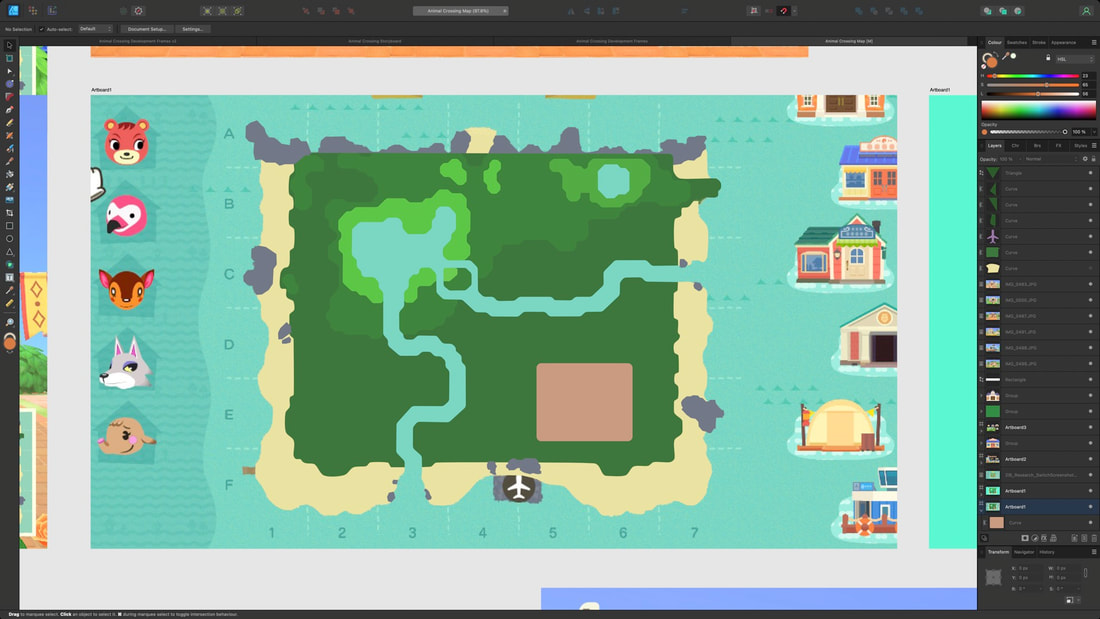
Task: Click the Transform X position field
Action: tap(1030, 568)
